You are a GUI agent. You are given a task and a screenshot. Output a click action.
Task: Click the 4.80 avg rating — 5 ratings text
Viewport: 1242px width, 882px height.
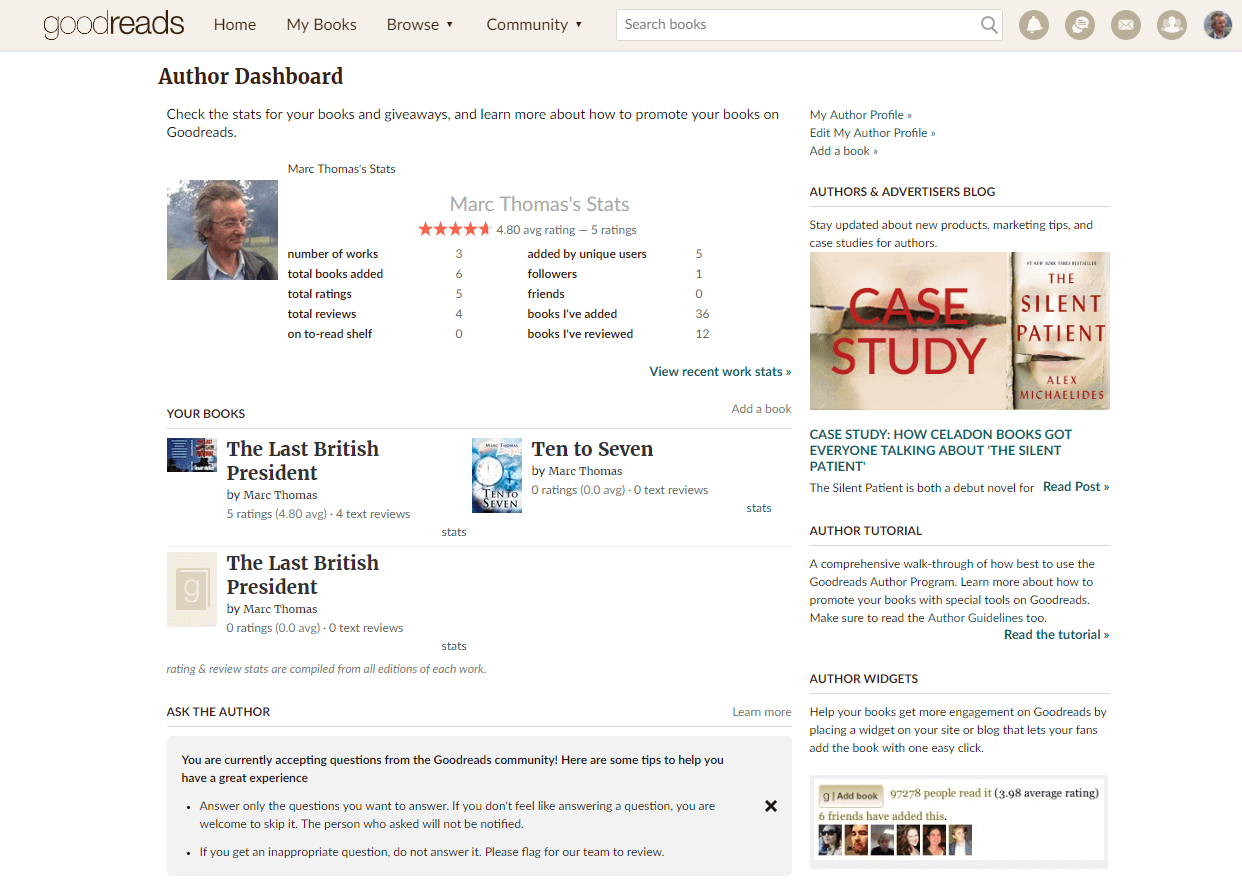pyautogui.click(x=566, y=230)
